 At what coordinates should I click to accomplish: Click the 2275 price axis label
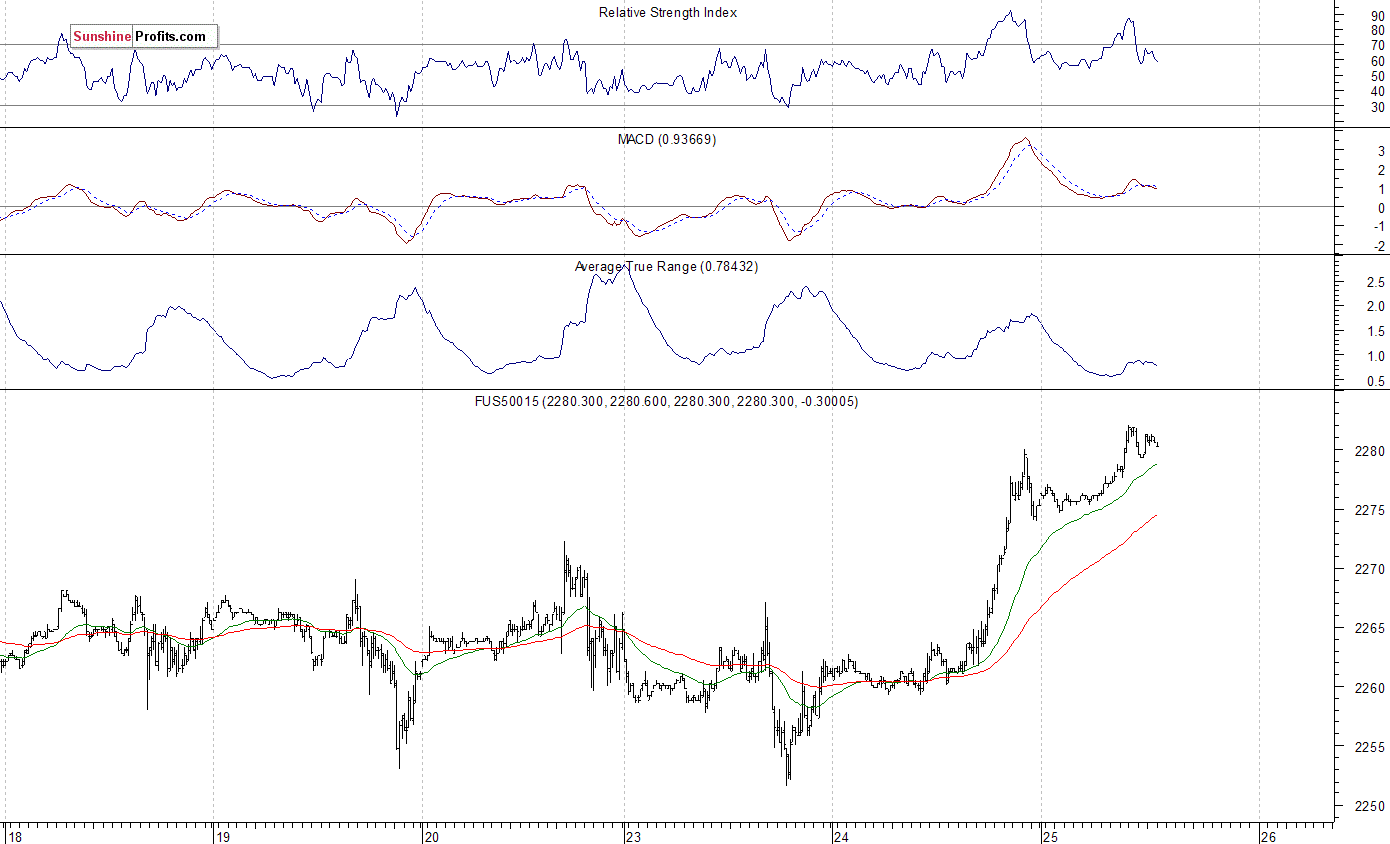click(1368, 510)
